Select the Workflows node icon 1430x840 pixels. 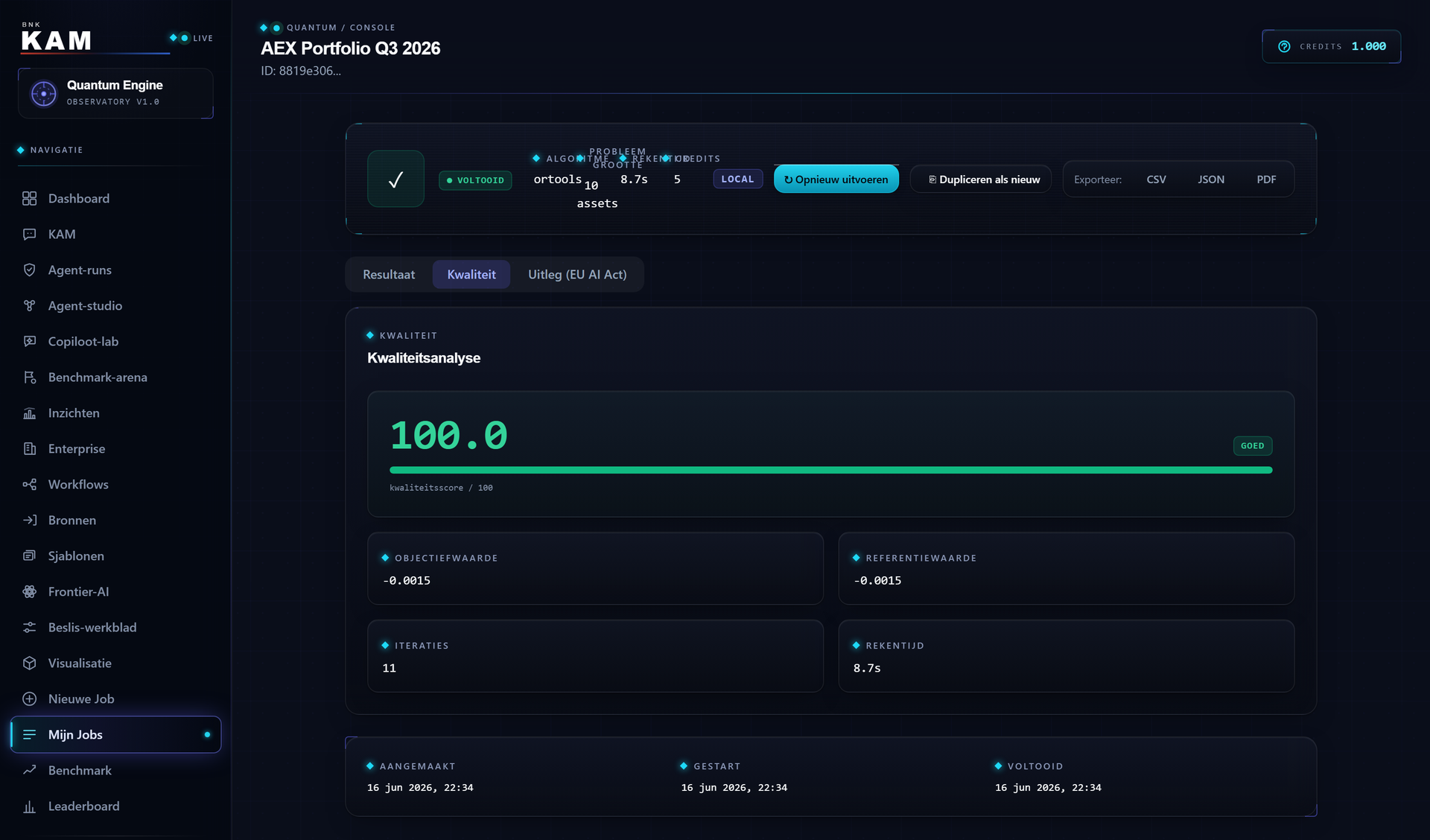tap(29, 485)
